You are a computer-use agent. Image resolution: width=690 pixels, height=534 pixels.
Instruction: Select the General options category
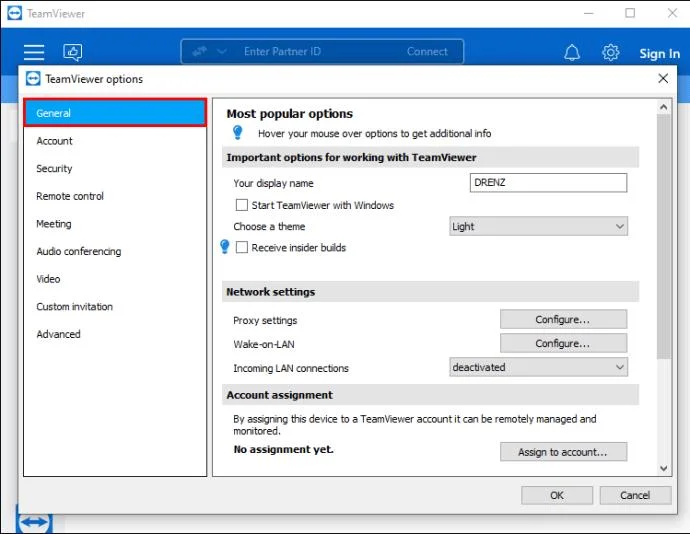(x=115, y=113)
